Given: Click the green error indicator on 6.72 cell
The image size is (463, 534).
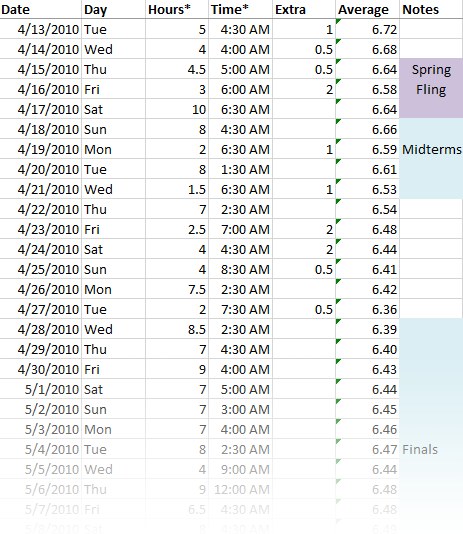Looking at the screenshot, I should click(x=338, y=21).
